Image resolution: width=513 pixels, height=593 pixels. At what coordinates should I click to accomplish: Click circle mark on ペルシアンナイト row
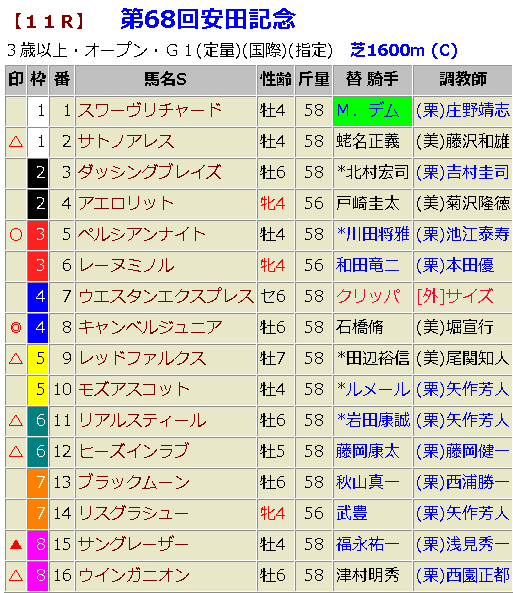[16, 235]
